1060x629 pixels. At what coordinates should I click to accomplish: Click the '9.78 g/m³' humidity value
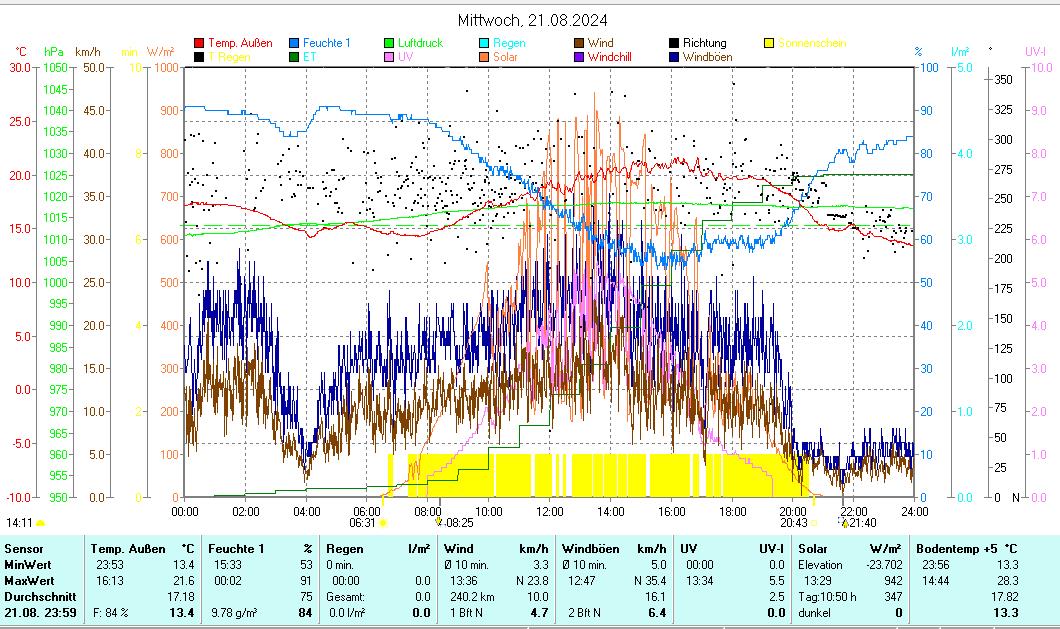pos(234,613)
